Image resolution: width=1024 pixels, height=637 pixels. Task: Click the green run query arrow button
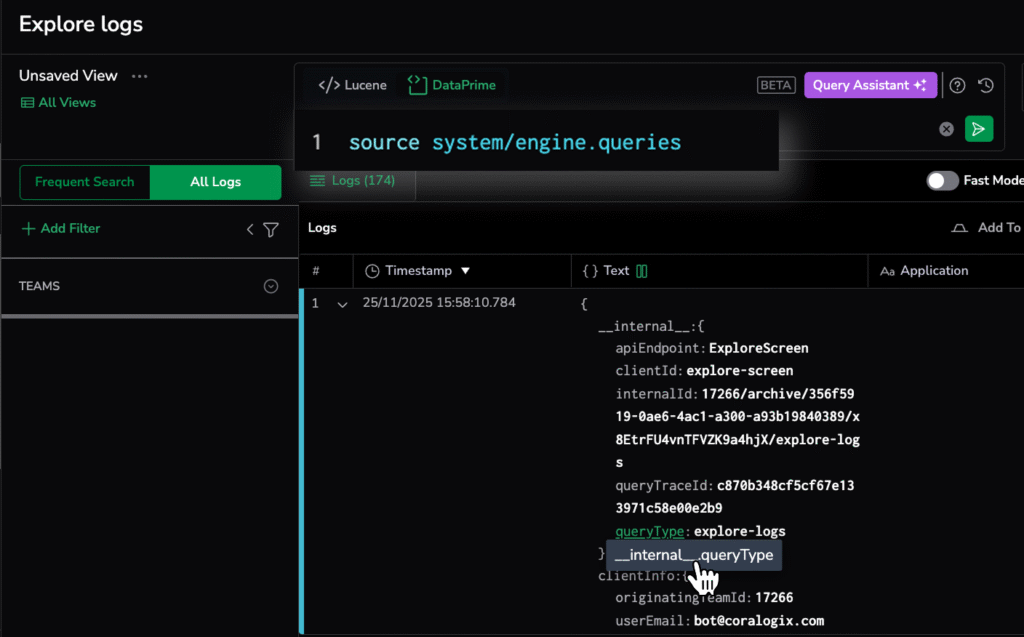[979, 129]
